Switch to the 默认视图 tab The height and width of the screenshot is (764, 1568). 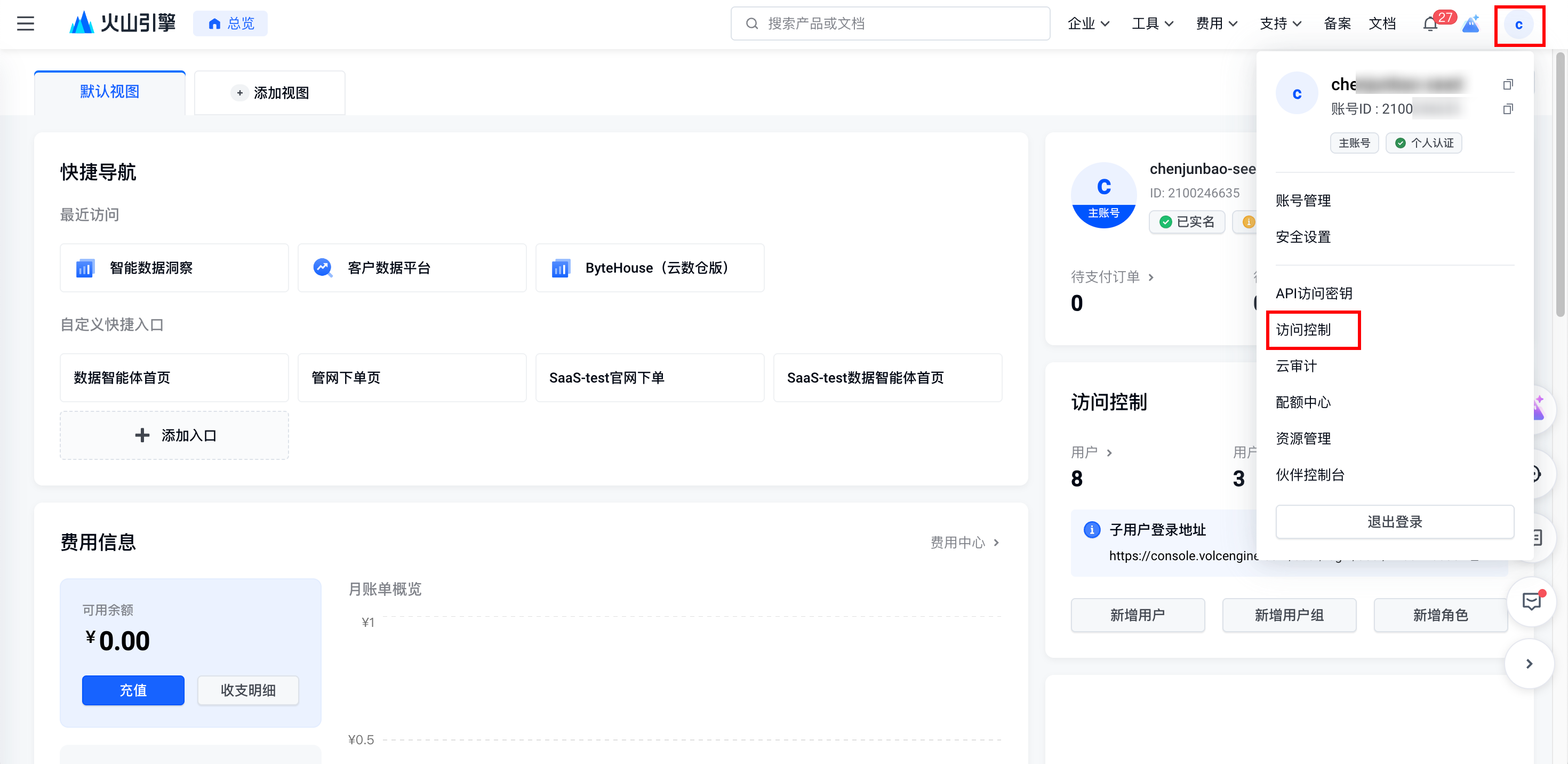click(x=109, y=92)
